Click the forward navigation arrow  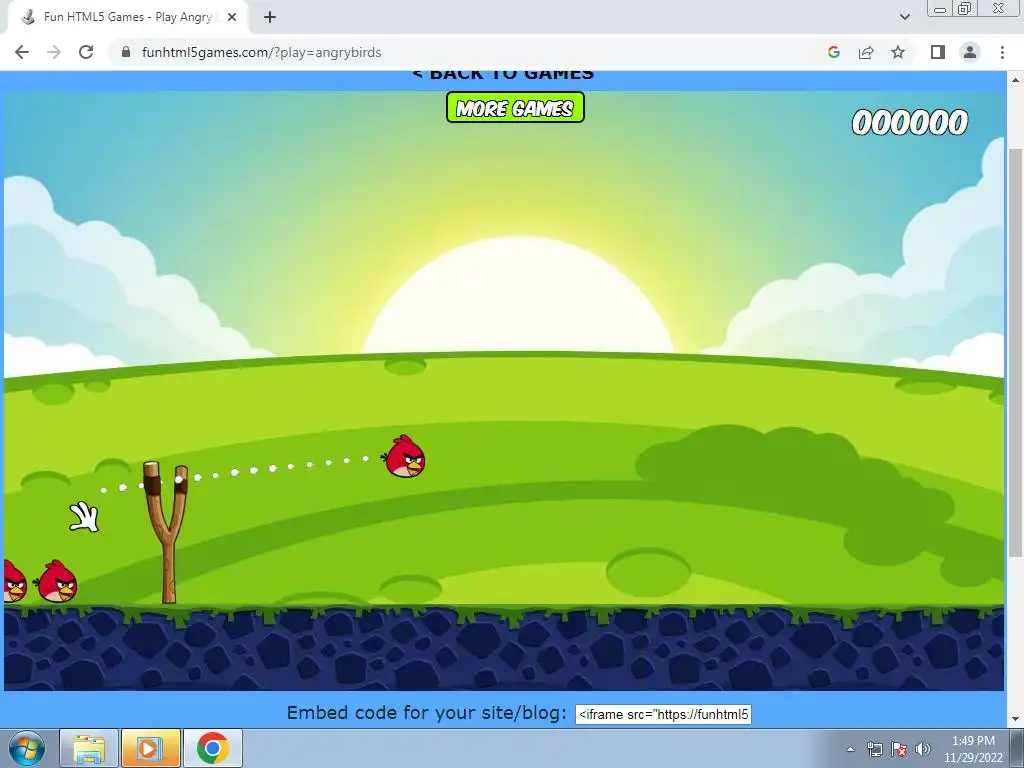[x=54, y=52]
